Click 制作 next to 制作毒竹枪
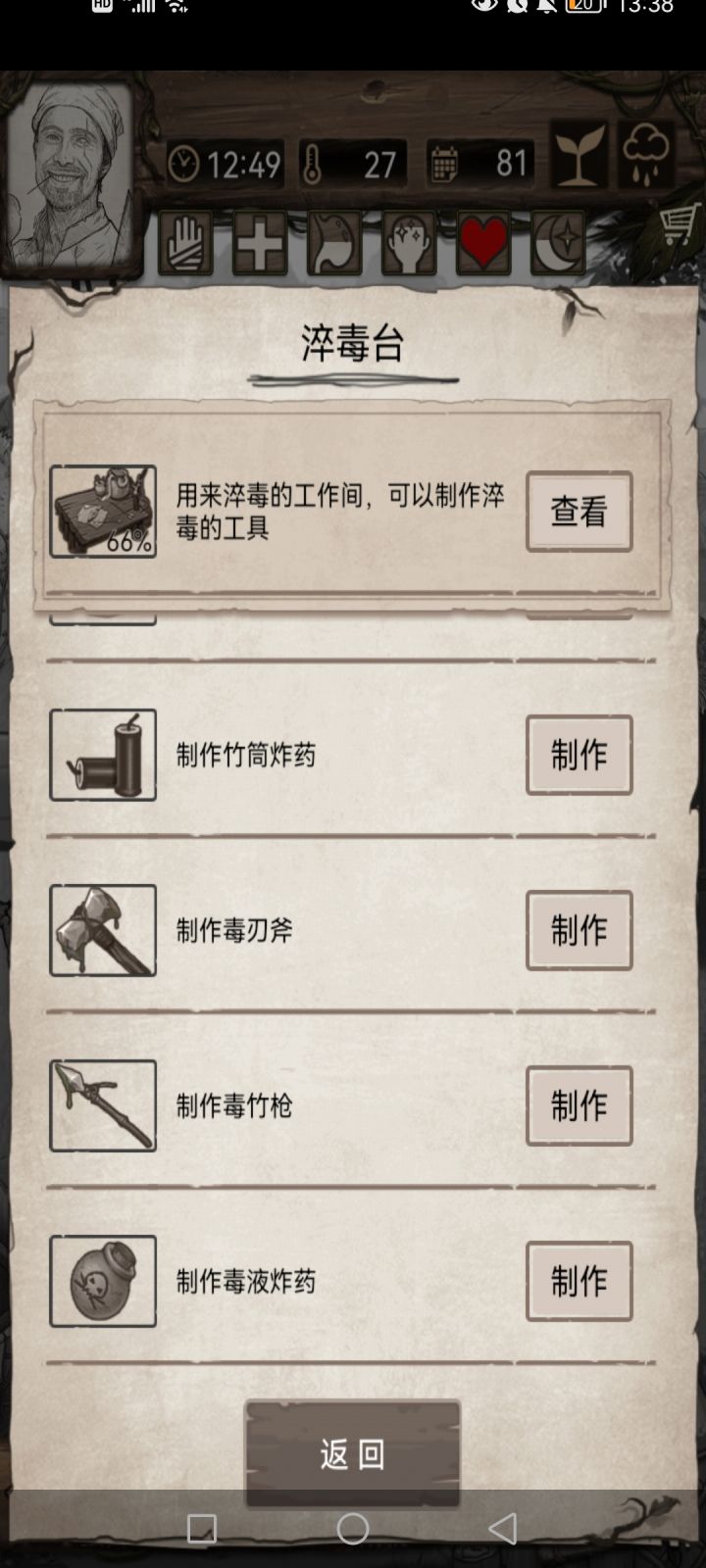This screenshot has height=1568, width=706. pyautogui.click(x=579, y=1105)
